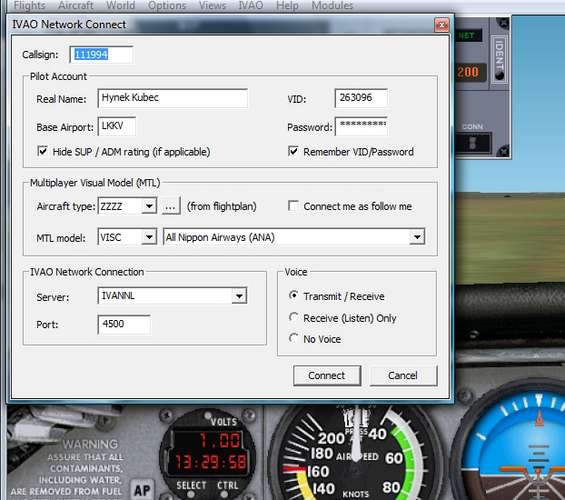Open the Flights menu
Screen dimensions: 565x500
pos(30,5)
